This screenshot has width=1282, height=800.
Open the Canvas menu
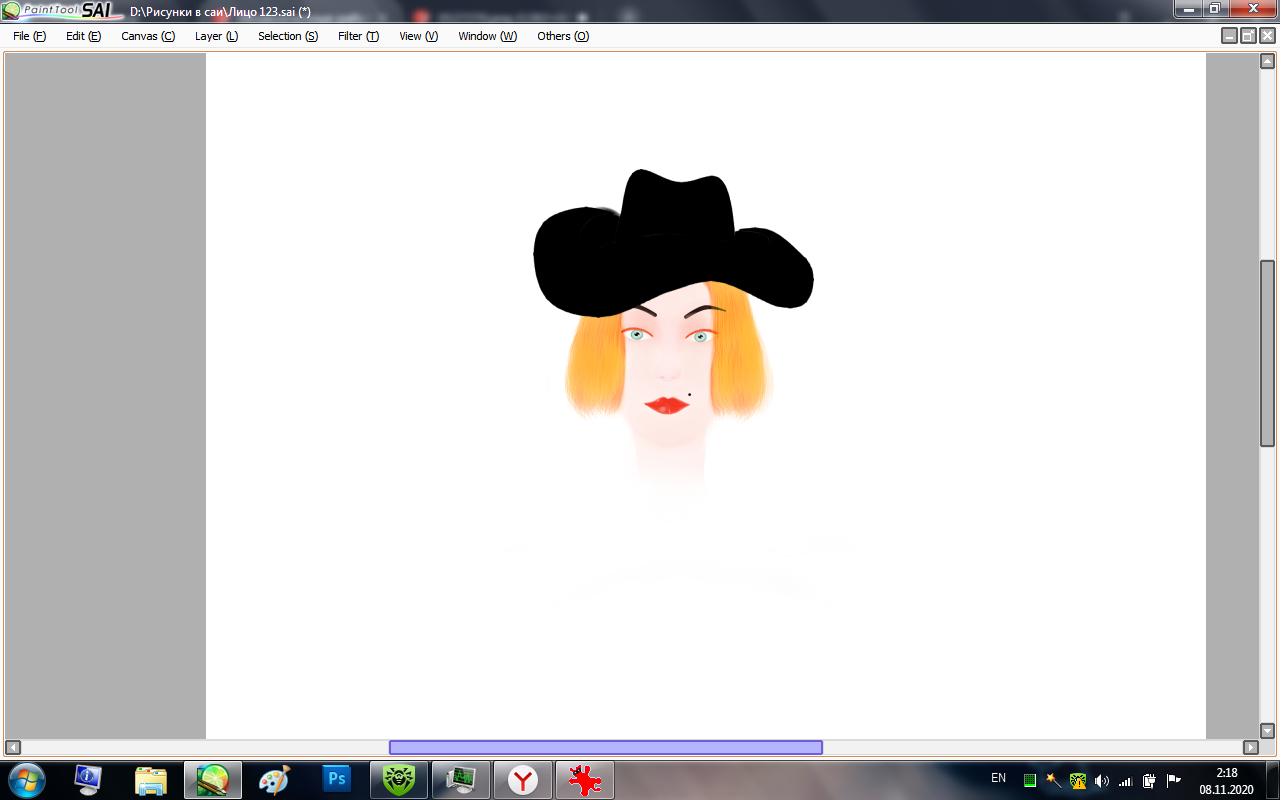147,36
